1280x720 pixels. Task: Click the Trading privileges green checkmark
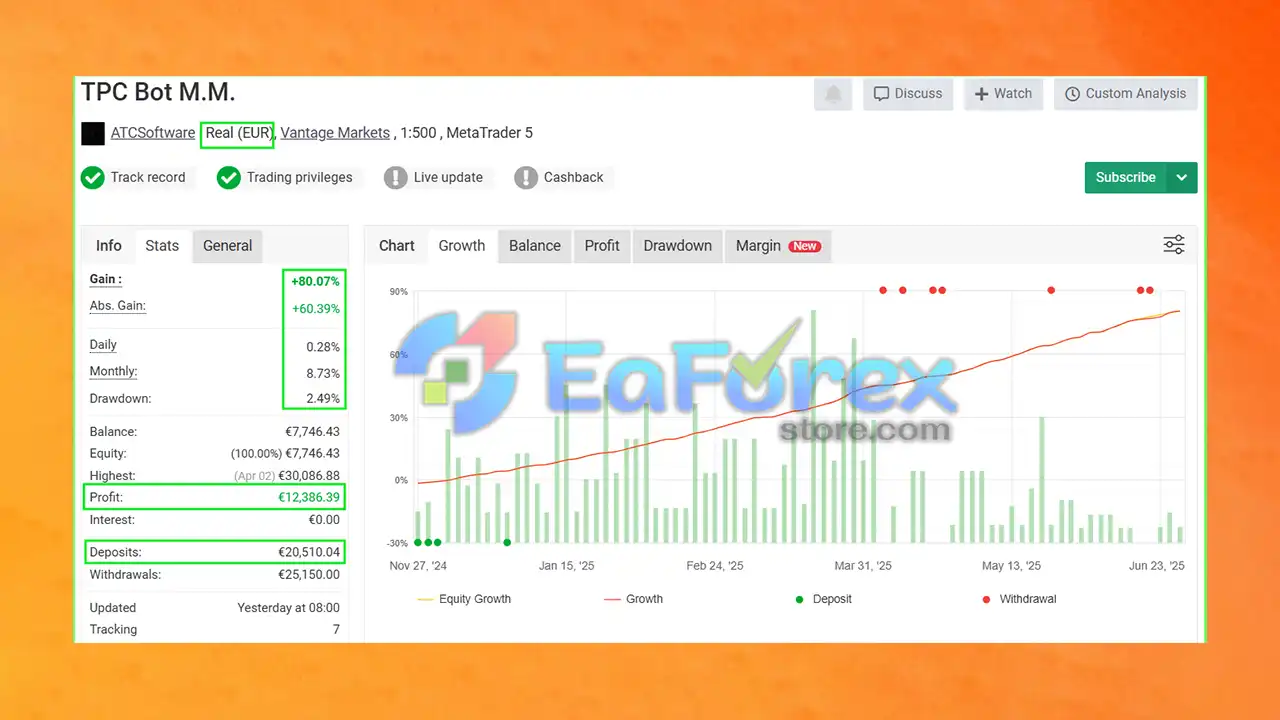click(229, 178)
